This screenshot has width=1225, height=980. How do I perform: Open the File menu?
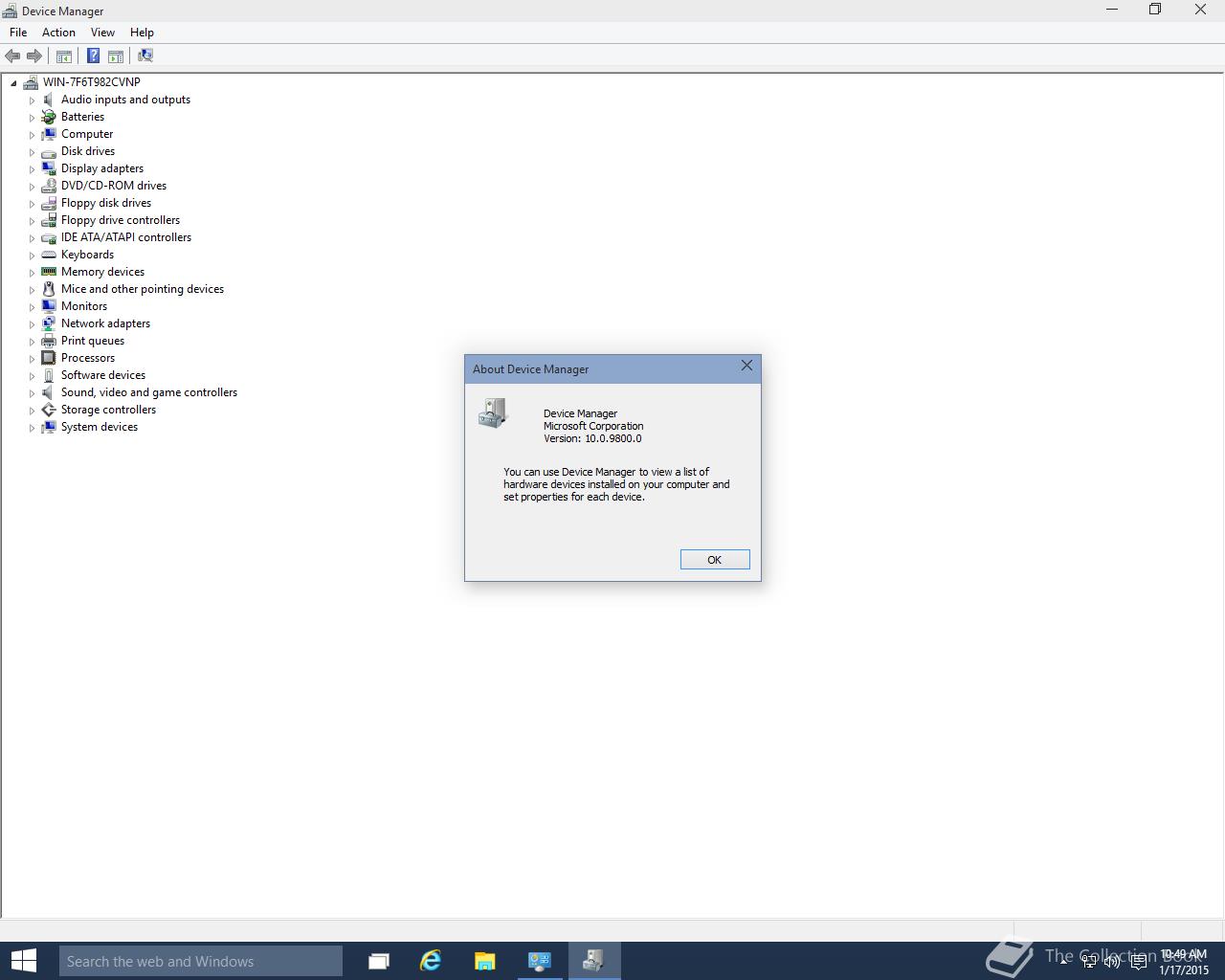(18, 33)
